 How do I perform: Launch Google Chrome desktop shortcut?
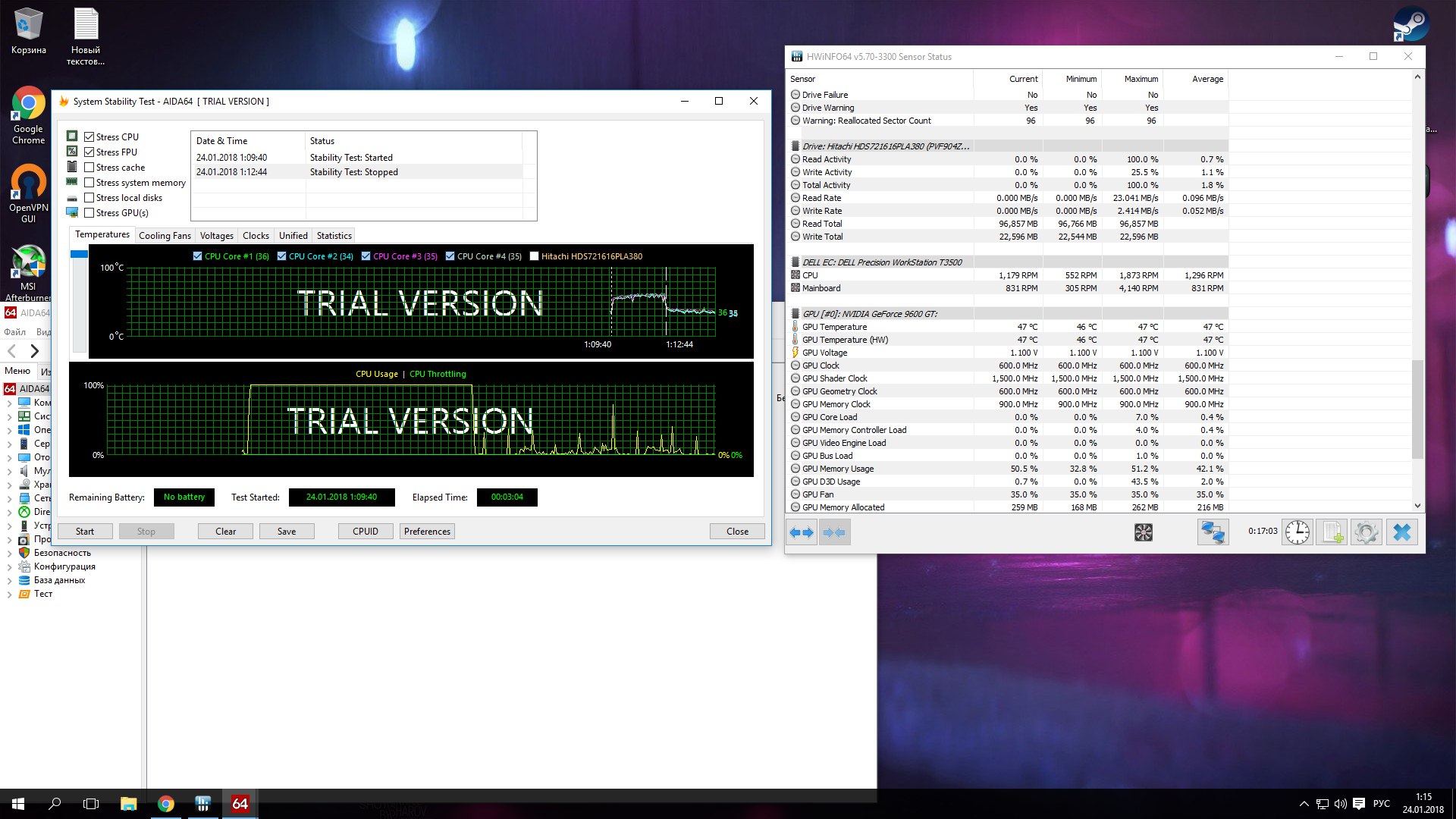(x=29, y=115)
